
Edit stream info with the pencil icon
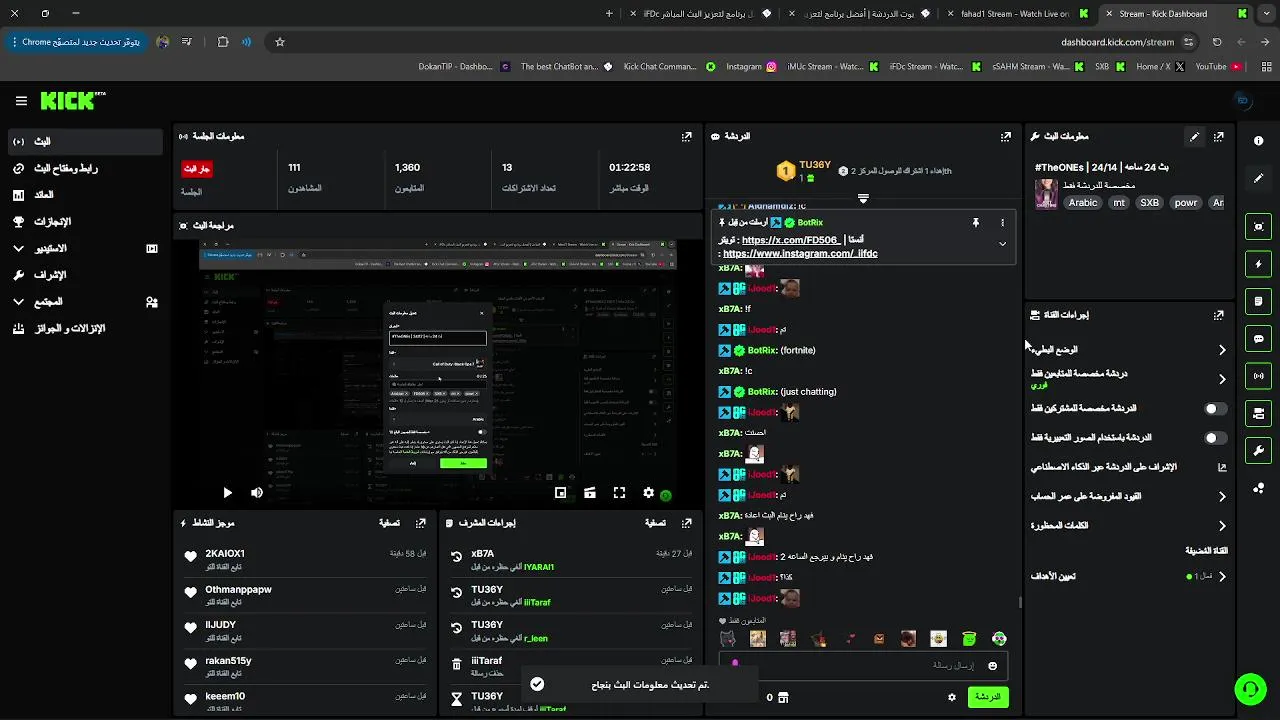click(1194, 136)
